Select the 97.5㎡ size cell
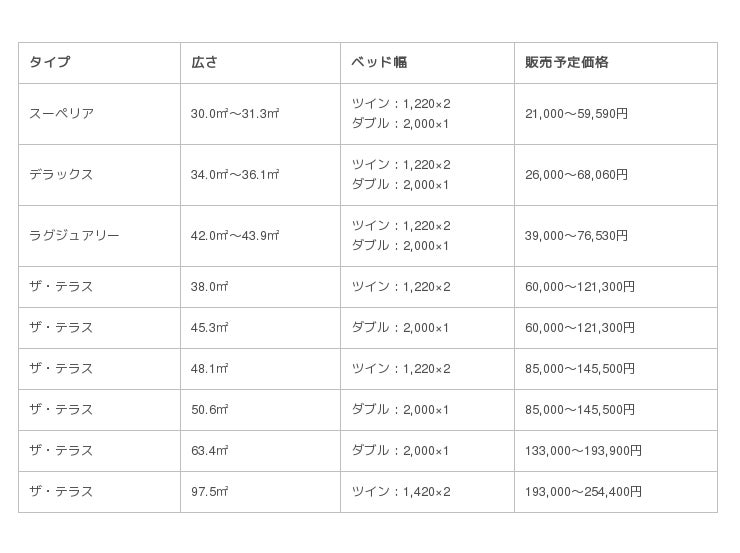 tap(210, 492)
